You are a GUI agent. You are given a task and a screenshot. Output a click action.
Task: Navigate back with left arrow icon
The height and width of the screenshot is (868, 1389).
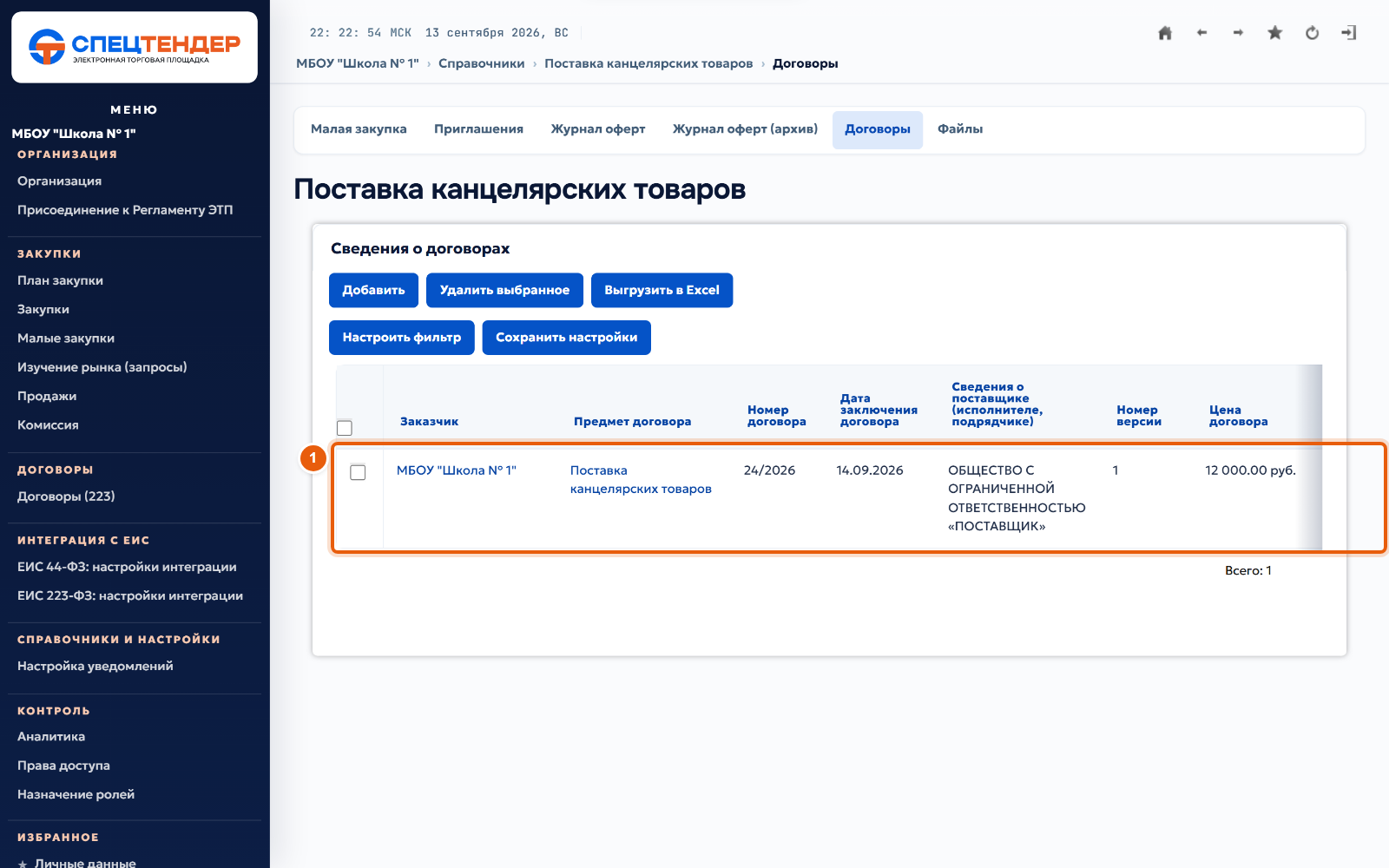1201,33
